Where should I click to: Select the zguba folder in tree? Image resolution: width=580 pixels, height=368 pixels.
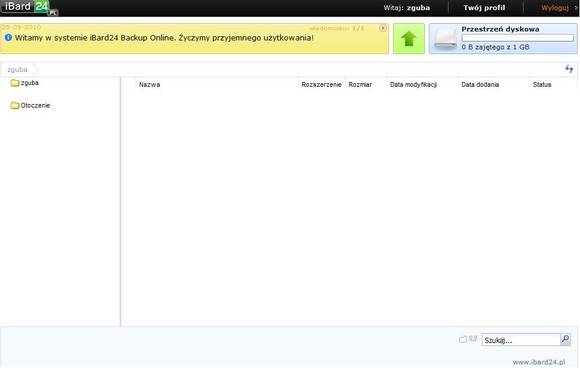point(25,83)
